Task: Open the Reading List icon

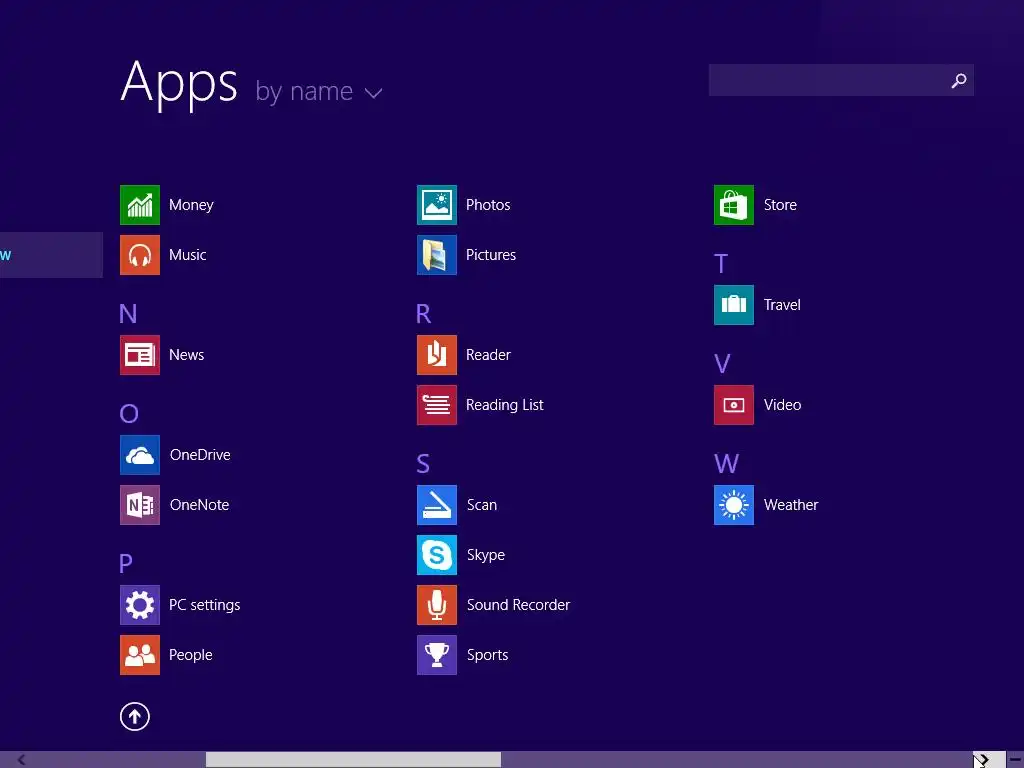Action: click(x=437, y=405)
